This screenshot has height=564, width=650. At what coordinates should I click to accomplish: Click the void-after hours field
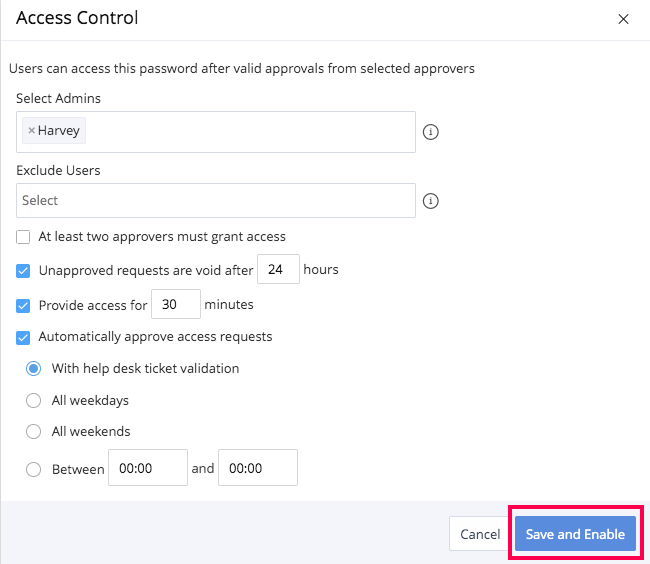[278, 270]
